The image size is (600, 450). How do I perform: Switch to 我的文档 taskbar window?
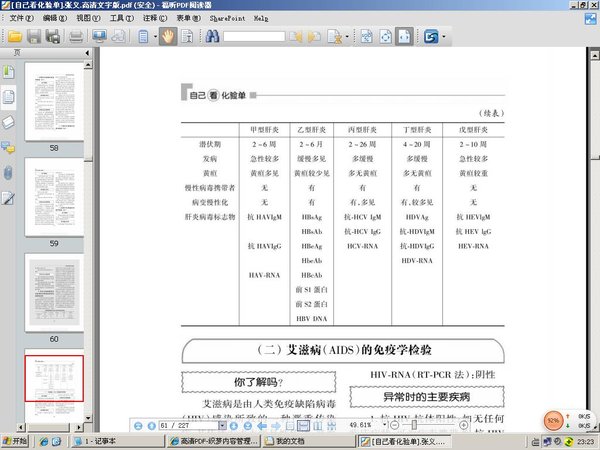(308, 442)
